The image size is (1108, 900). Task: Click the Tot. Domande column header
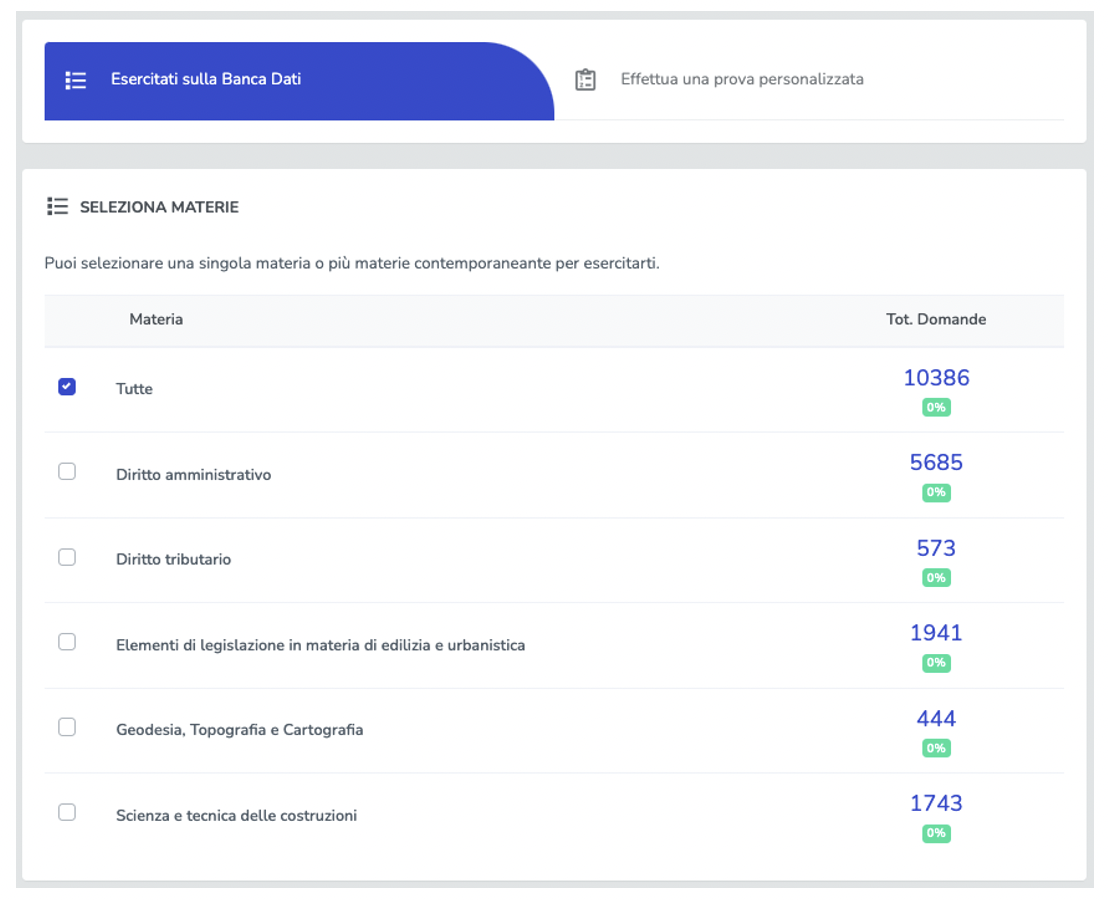point(936,320)
